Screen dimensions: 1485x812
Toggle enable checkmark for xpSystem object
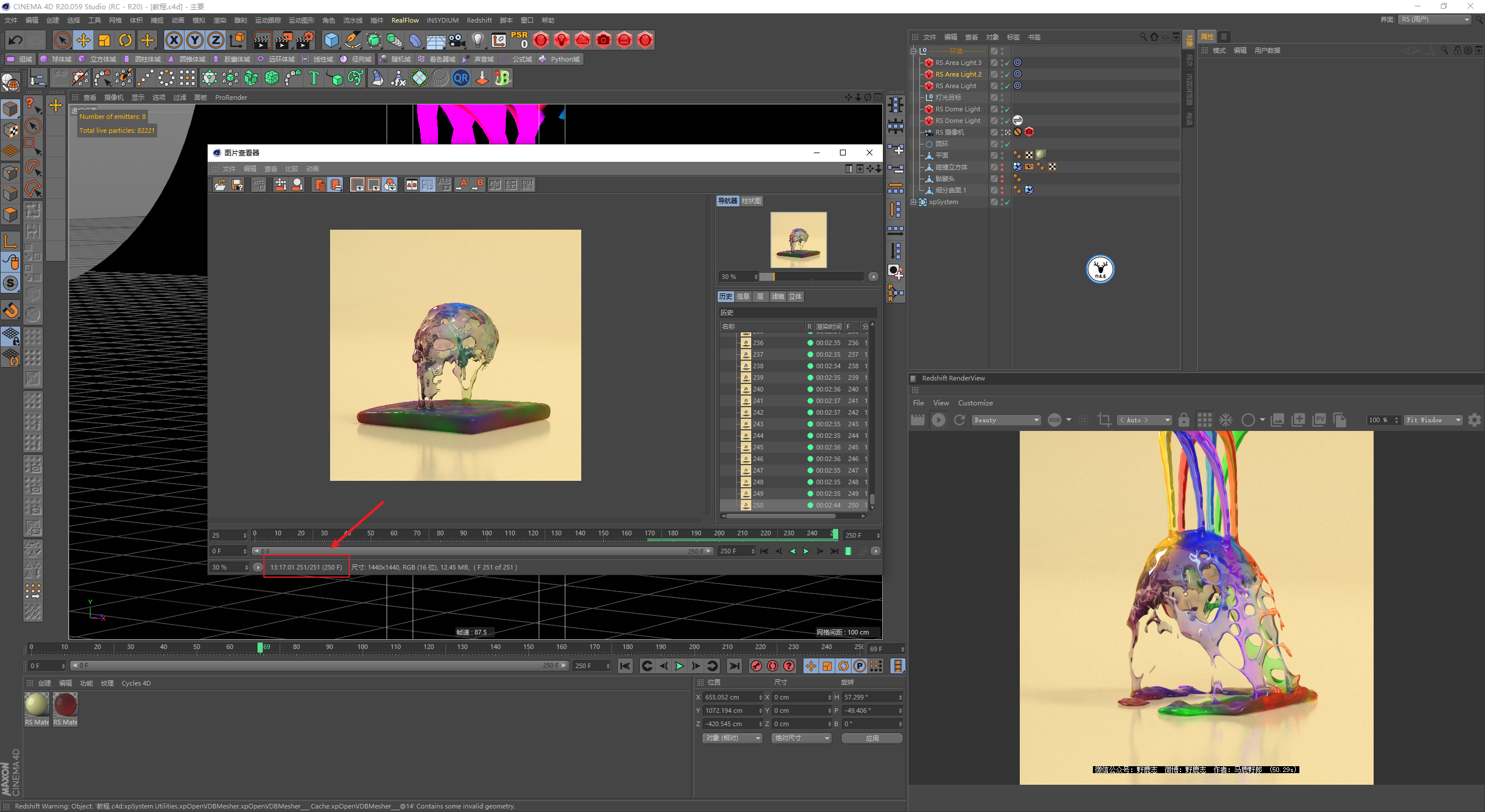pos(1008,202)
